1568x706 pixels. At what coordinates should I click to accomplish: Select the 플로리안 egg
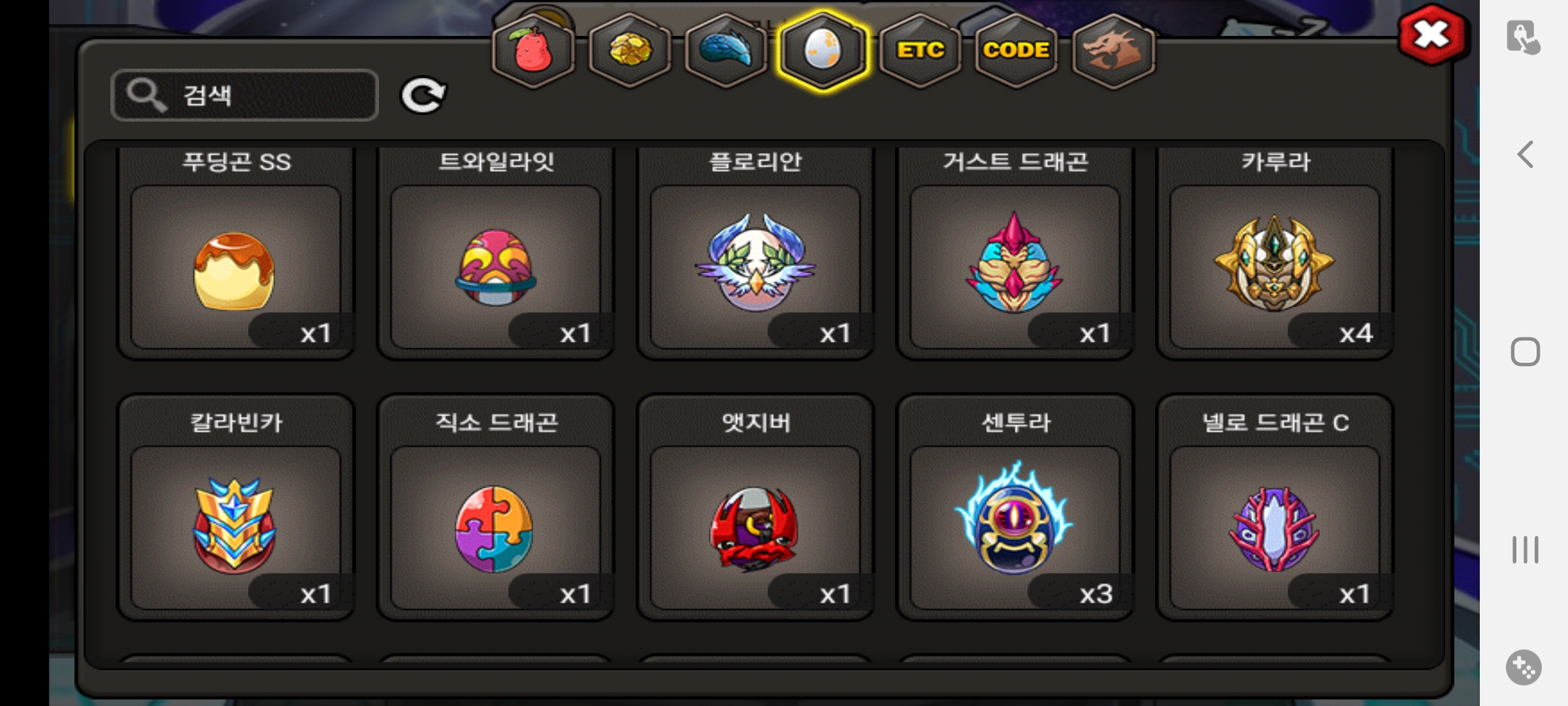coord(755,254)
